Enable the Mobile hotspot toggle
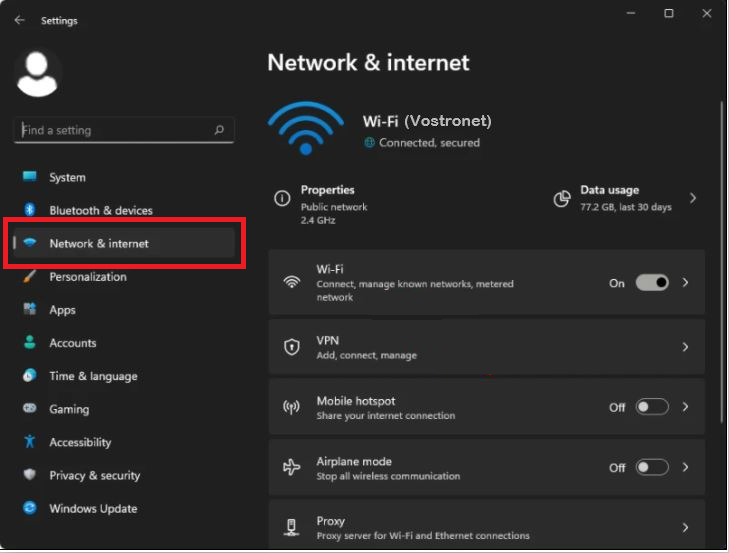Viewport: 729px width, 553px height. pos(652,407)
